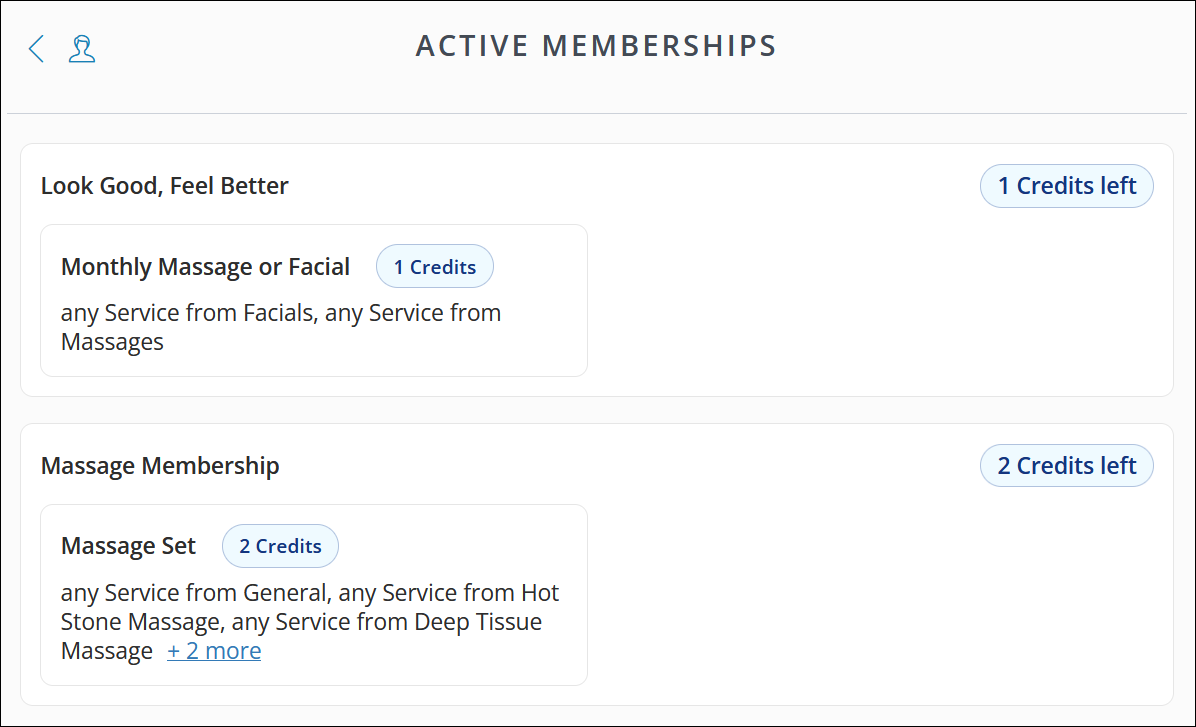Select the '2 Credits' pill on Massage Set
The width and height of the screenshot is (1196, 727).
point(280,546)
